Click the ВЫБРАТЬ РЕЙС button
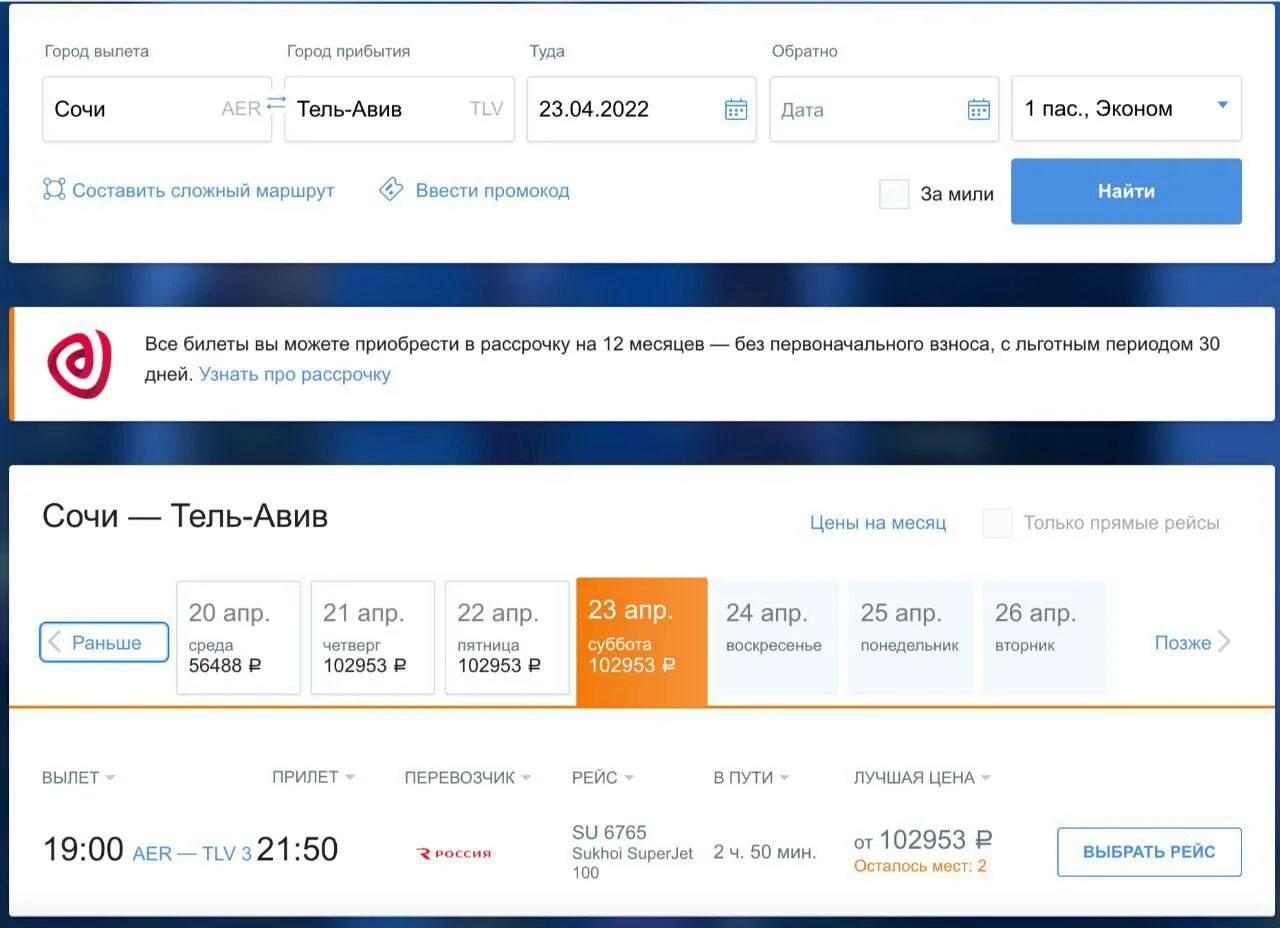Image resolution: width=1280 pixels, height=928 pixels. coord(1149,852)
